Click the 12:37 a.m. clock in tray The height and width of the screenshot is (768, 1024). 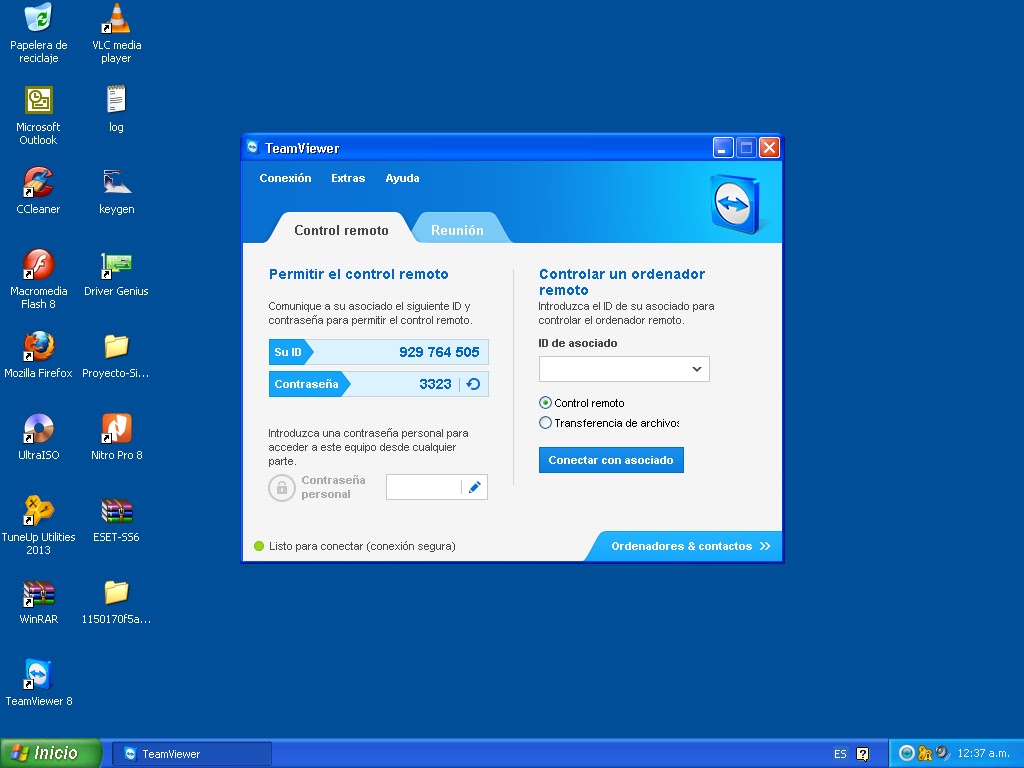(x=983, y=753)
